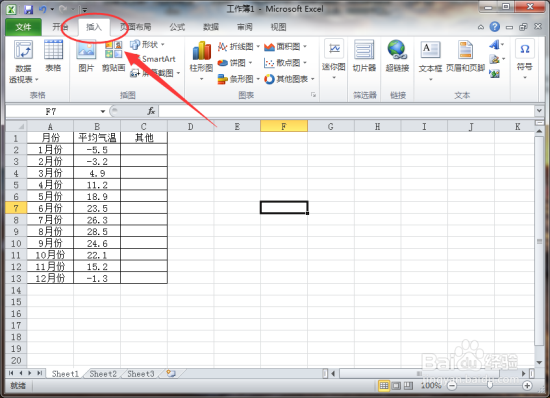Click the horizontal scrollbar right arrow
This screenshot has width=550, height=398.
pyautogui.click(x=523, y=374)
